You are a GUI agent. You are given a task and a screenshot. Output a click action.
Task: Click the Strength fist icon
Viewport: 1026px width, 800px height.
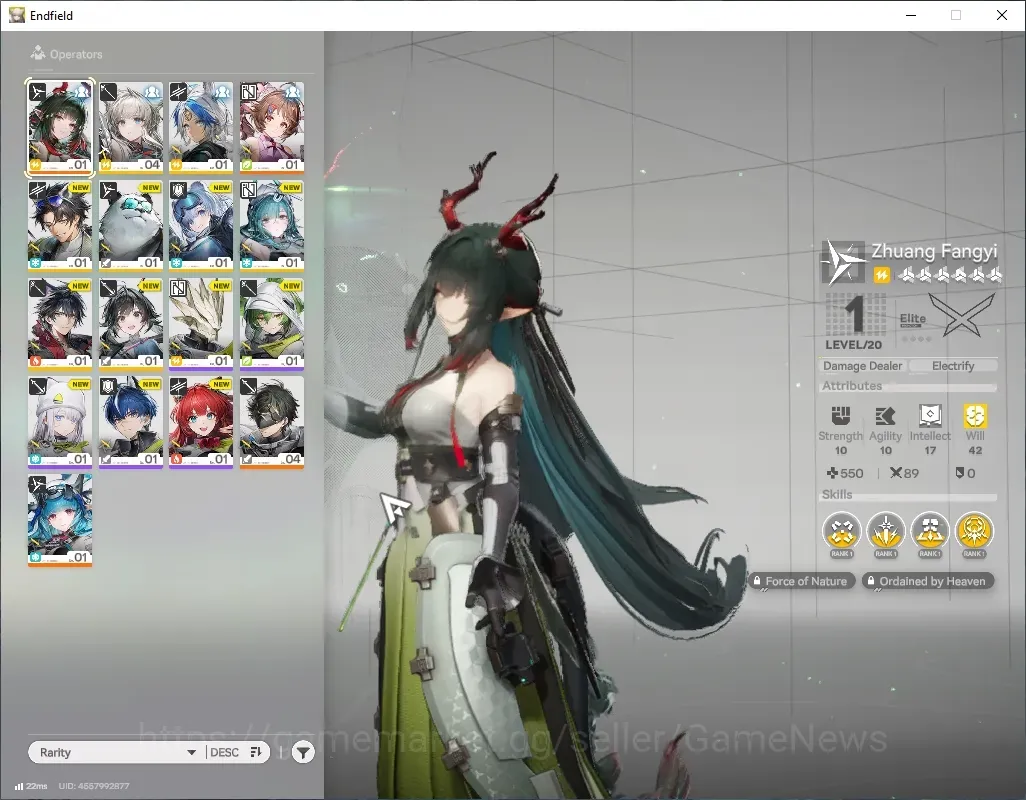click(841, 415)
